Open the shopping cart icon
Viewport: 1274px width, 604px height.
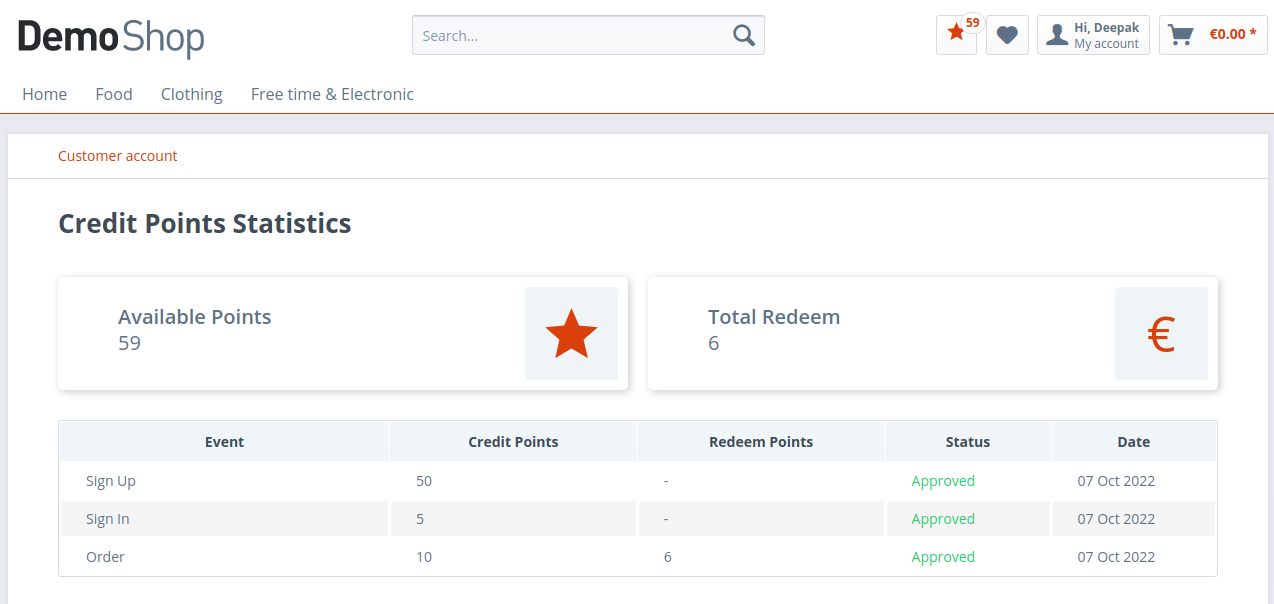click(1181, 35)
